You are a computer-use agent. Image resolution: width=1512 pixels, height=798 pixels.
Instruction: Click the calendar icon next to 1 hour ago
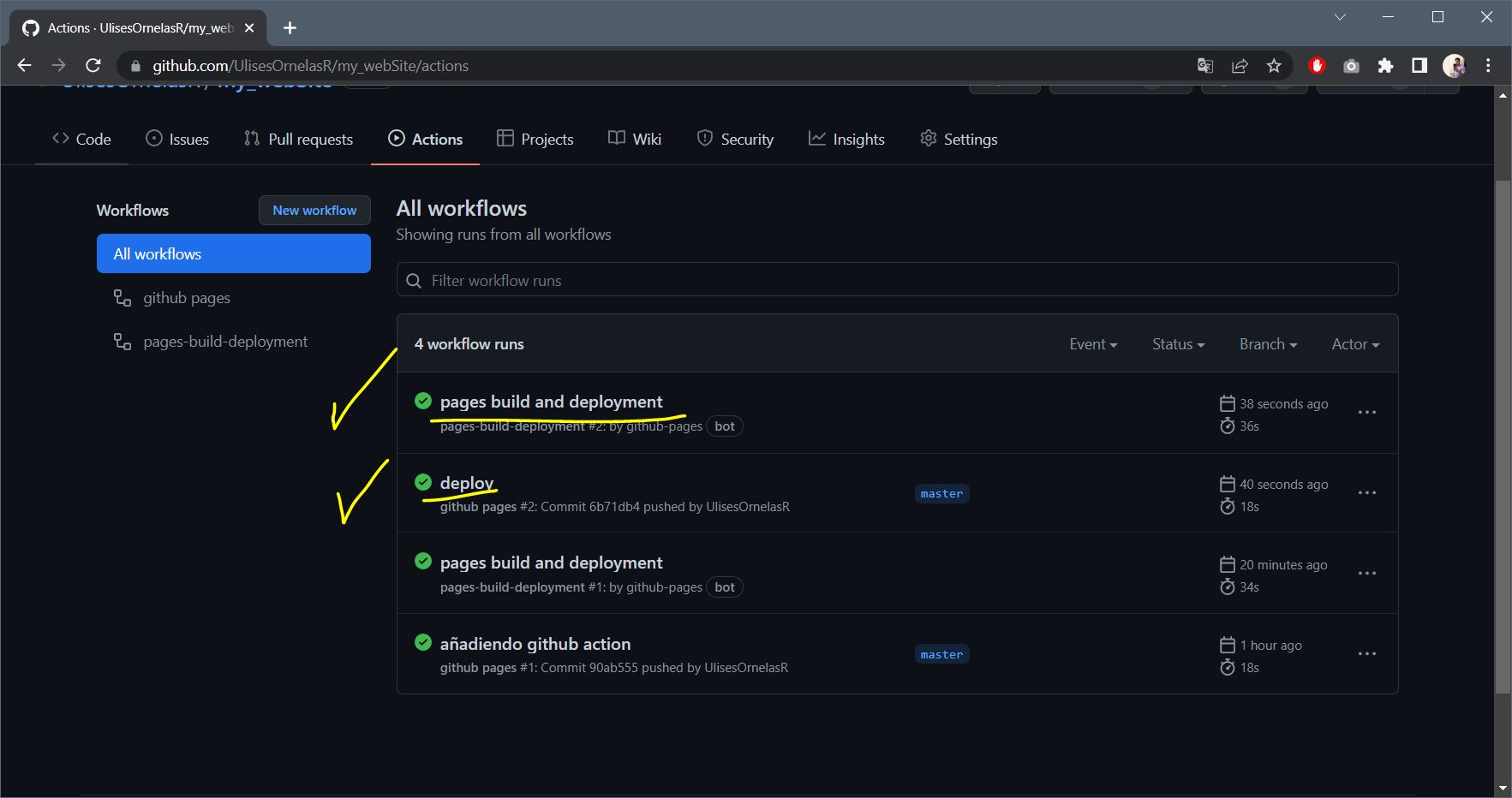tap(1227, 645)
